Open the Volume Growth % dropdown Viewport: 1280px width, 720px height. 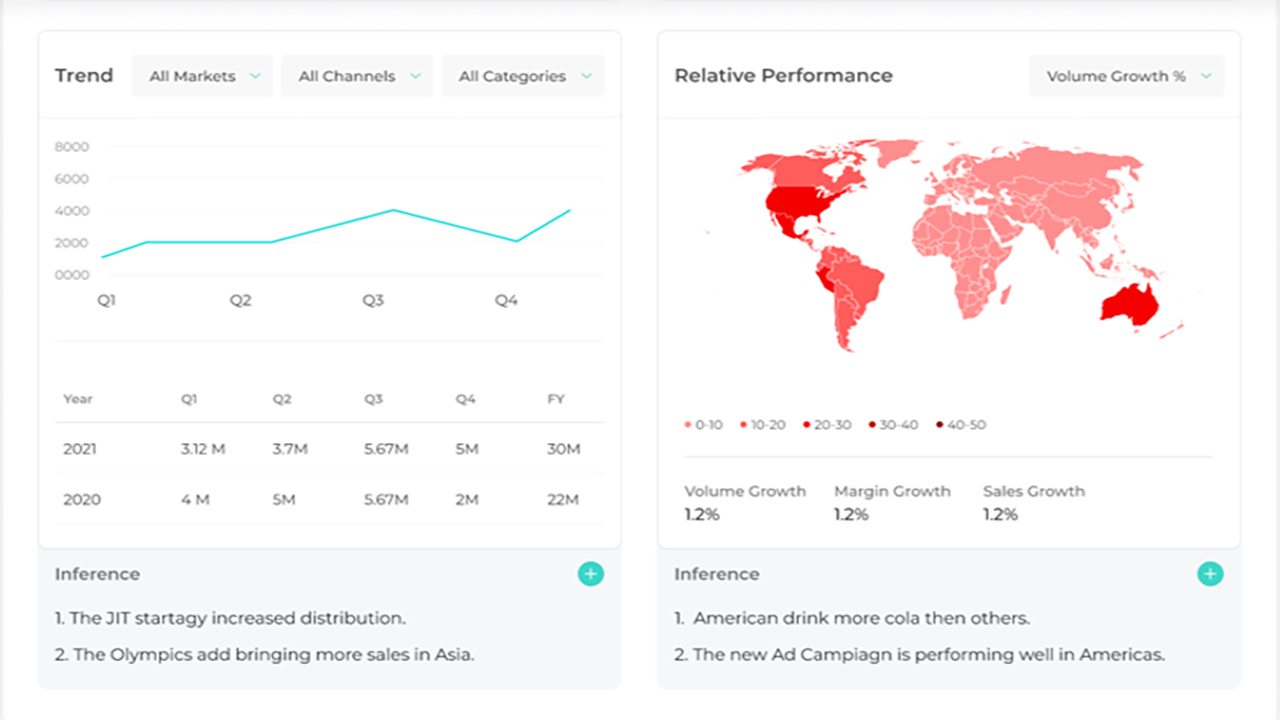tap(1127, 76)
